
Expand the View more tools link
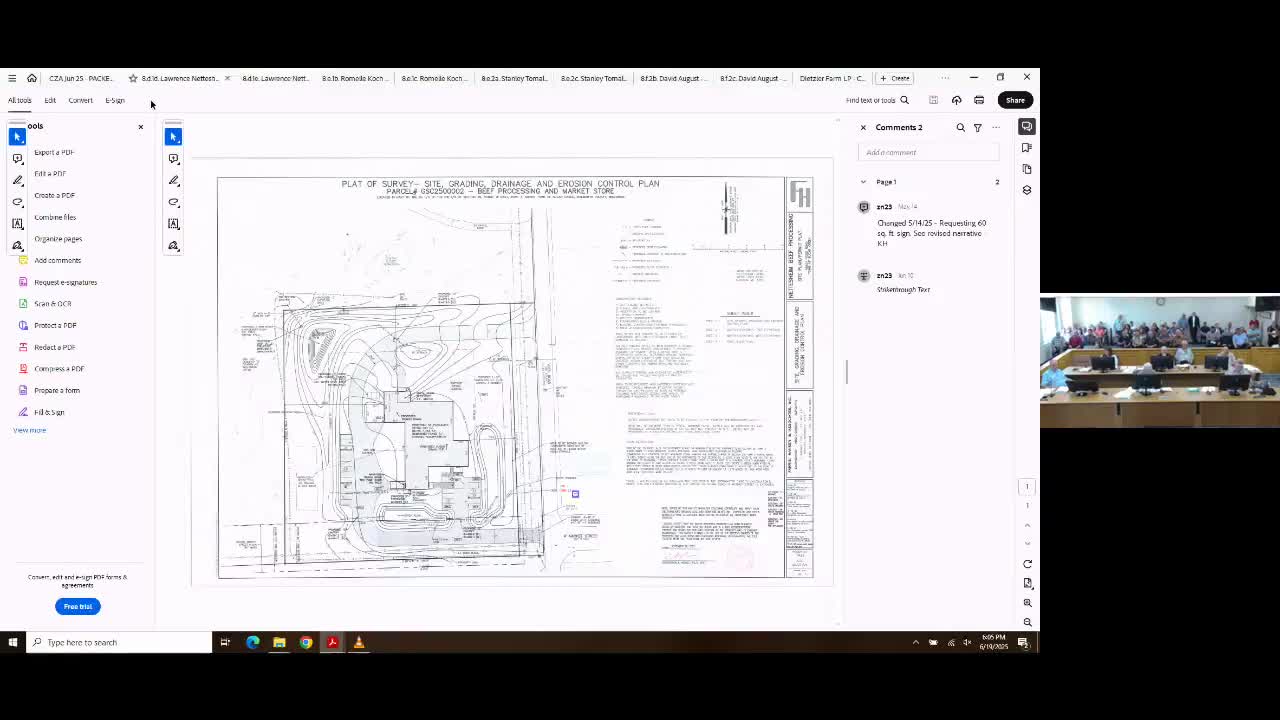point(29,430)
